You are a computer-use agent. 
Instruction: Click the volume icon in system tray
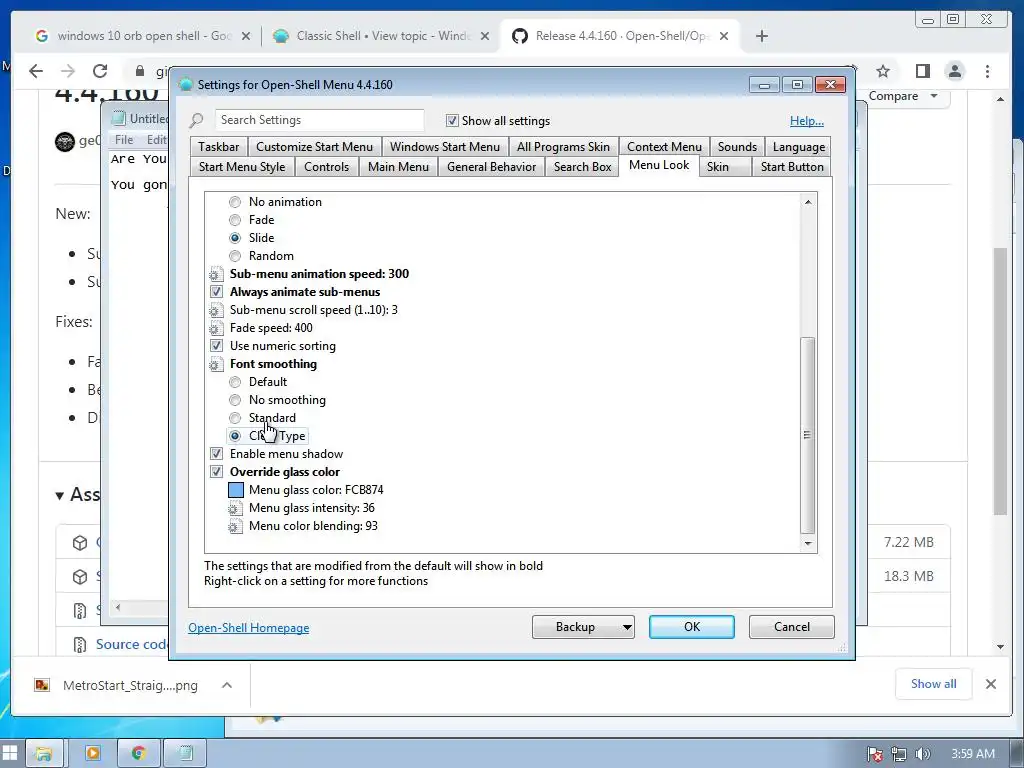pos(923,754)
